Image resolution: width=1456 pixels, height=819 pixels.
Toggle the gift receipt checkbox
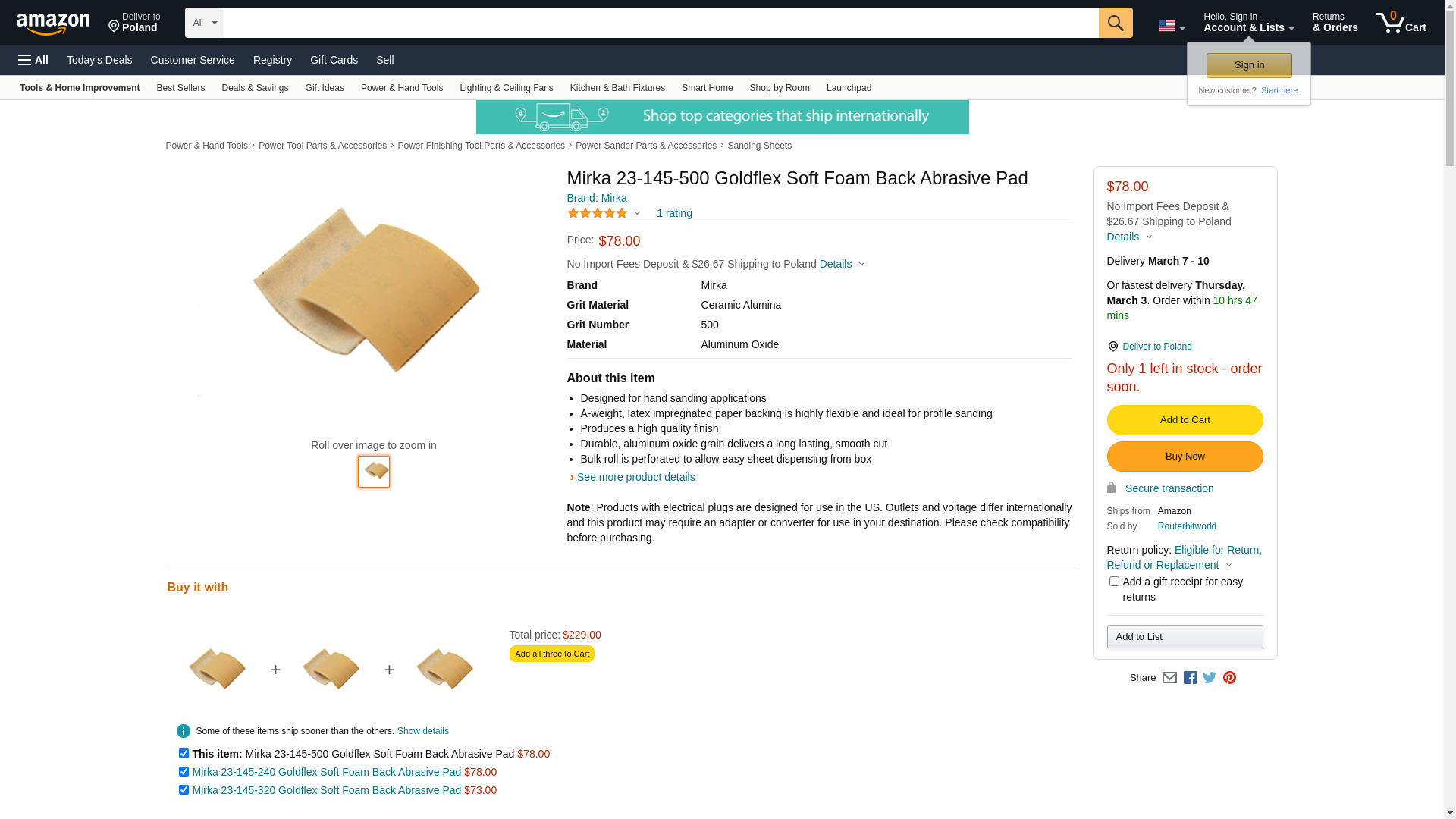1114,582
